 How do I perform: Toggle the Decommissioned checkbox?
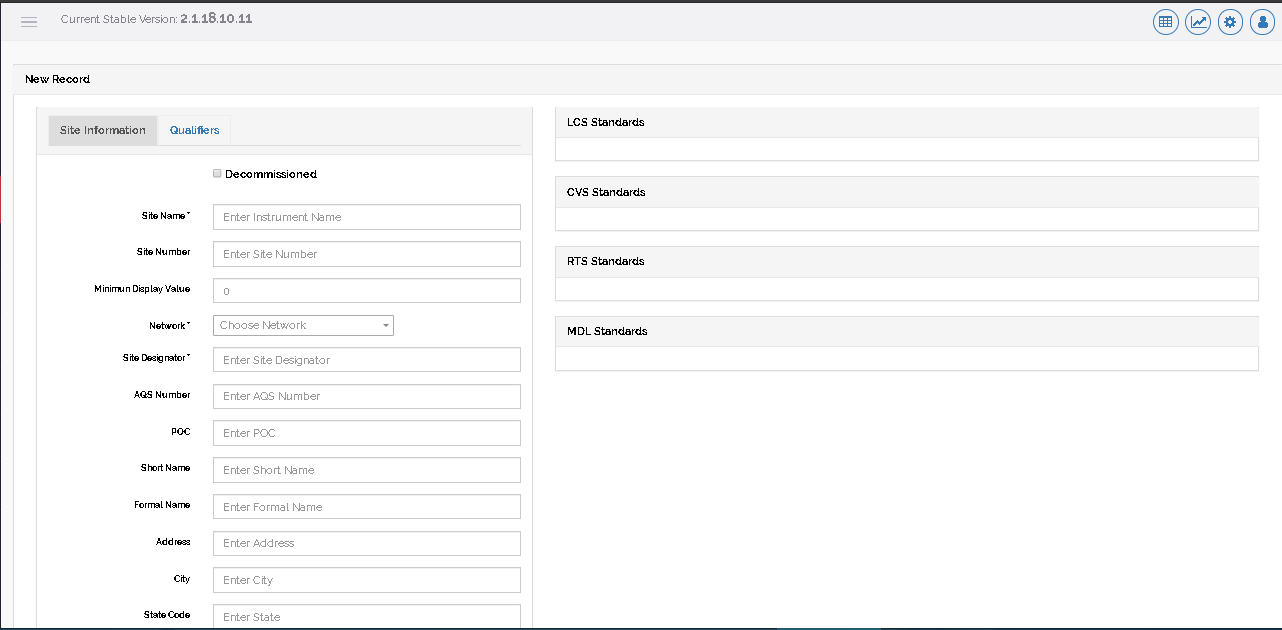pyautogui.click(x=217, y=174)
